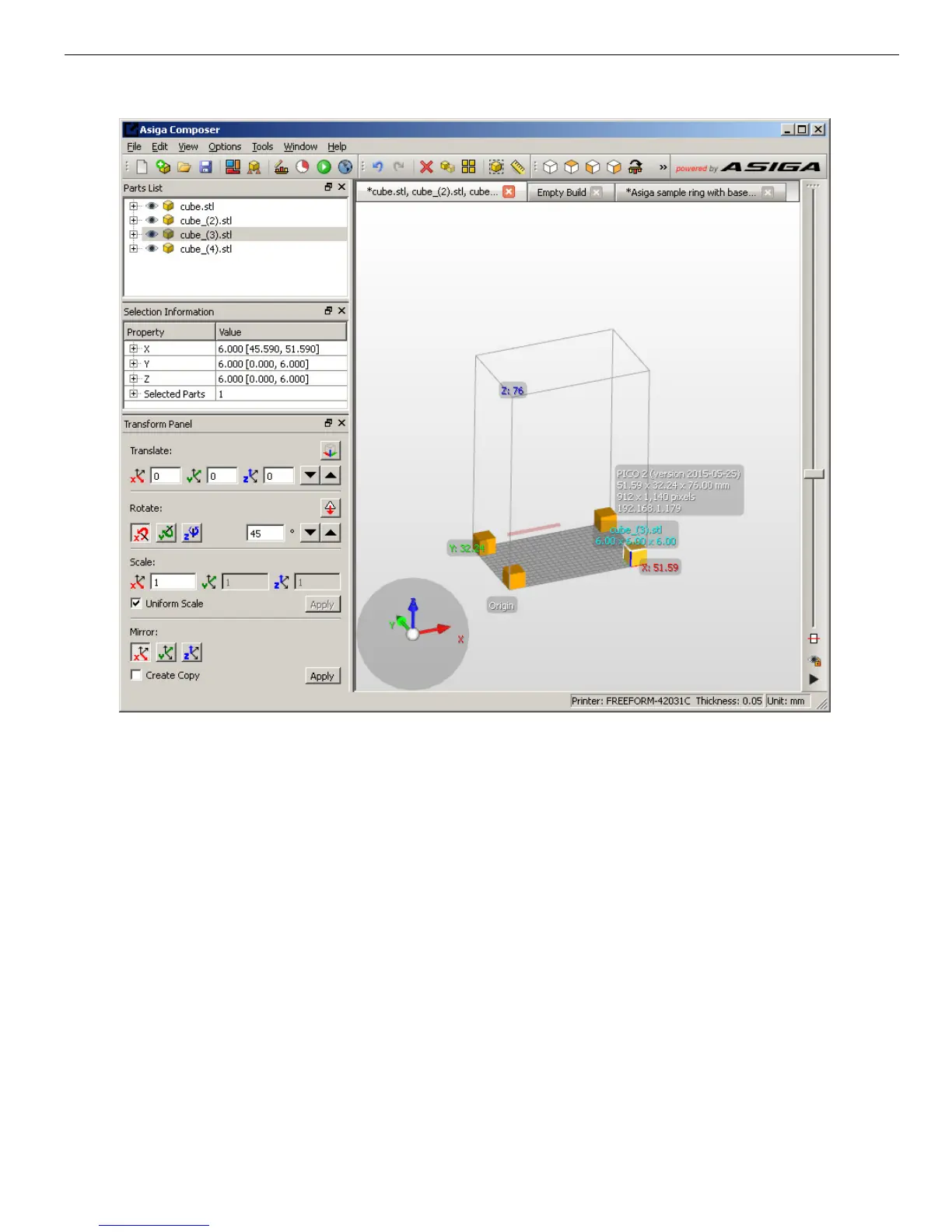The image size is (952, 1232).
Task: Open the Options menu
Action: pos(225,146)
